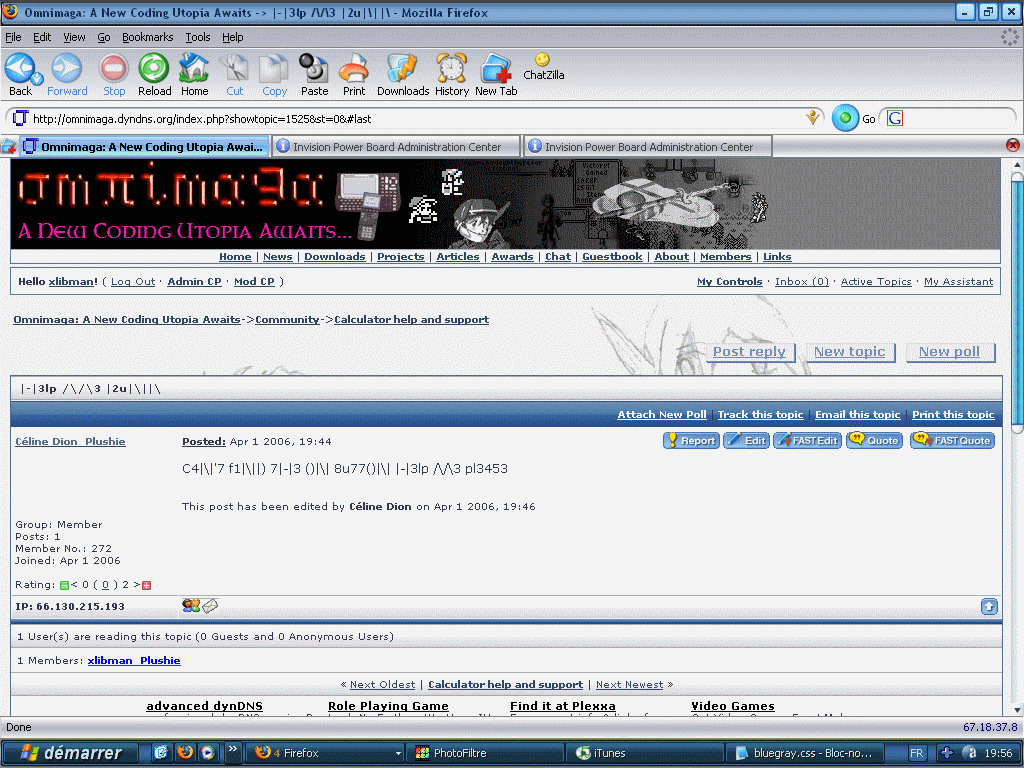Viewport: 1024px width, 768px height.
Task: Click the green Go button
Action: point(845,118)
